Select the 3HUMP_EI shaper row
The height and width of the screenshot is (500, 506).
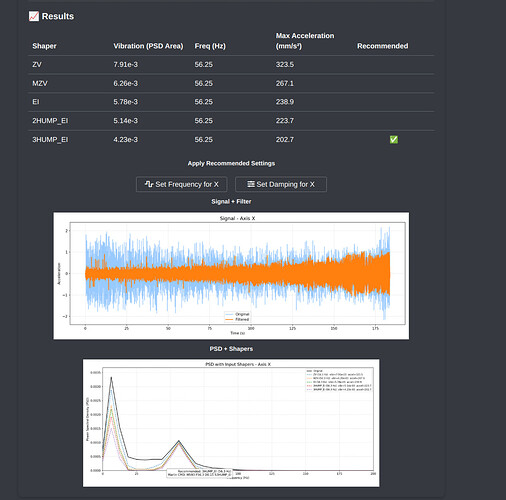231,140
